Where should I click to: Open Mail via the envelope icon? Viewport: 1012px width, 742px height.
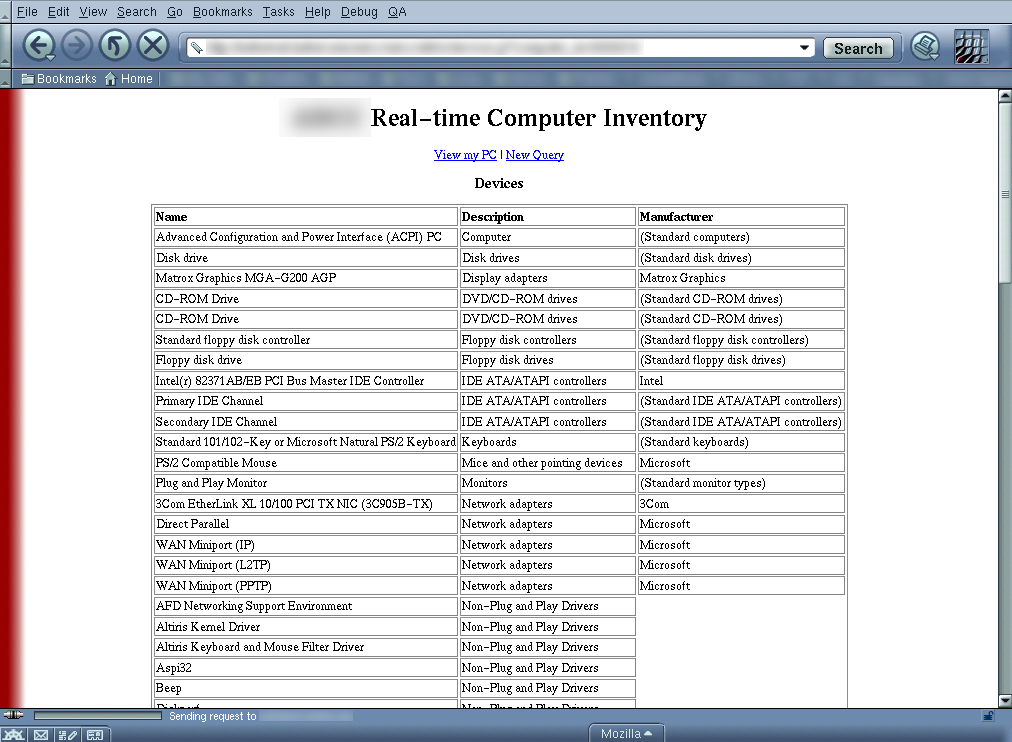point(41,734)
